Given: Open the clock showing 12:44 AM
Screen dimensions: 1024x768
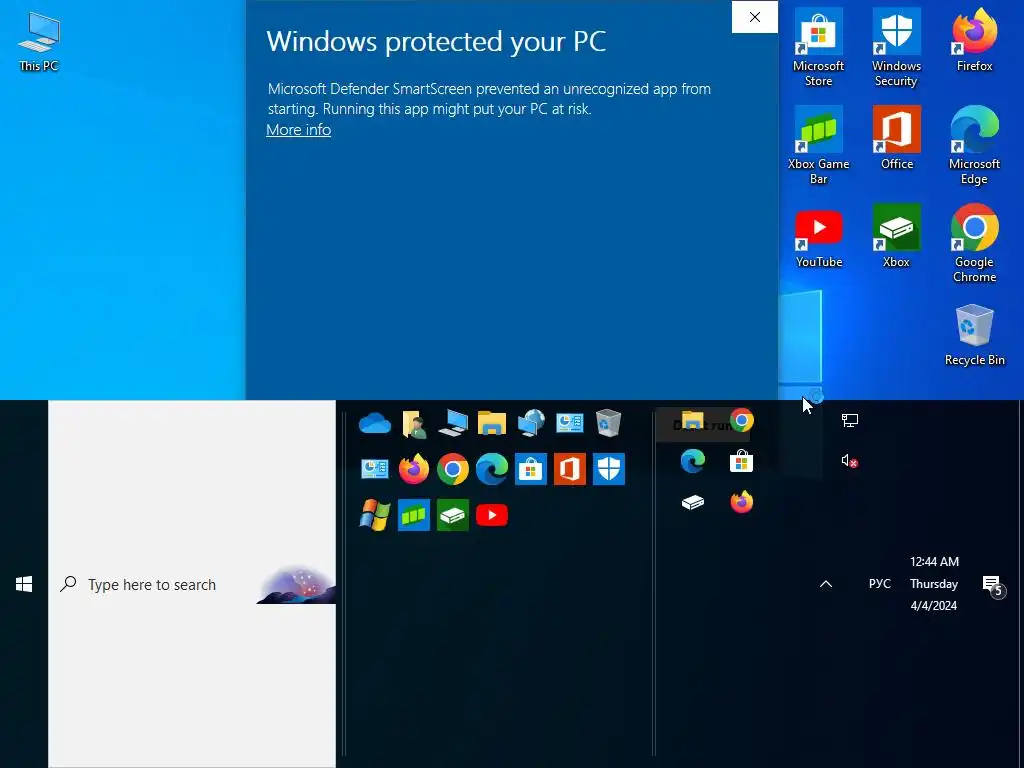Looking at the screenshot, I should click(x=934, y=583).
